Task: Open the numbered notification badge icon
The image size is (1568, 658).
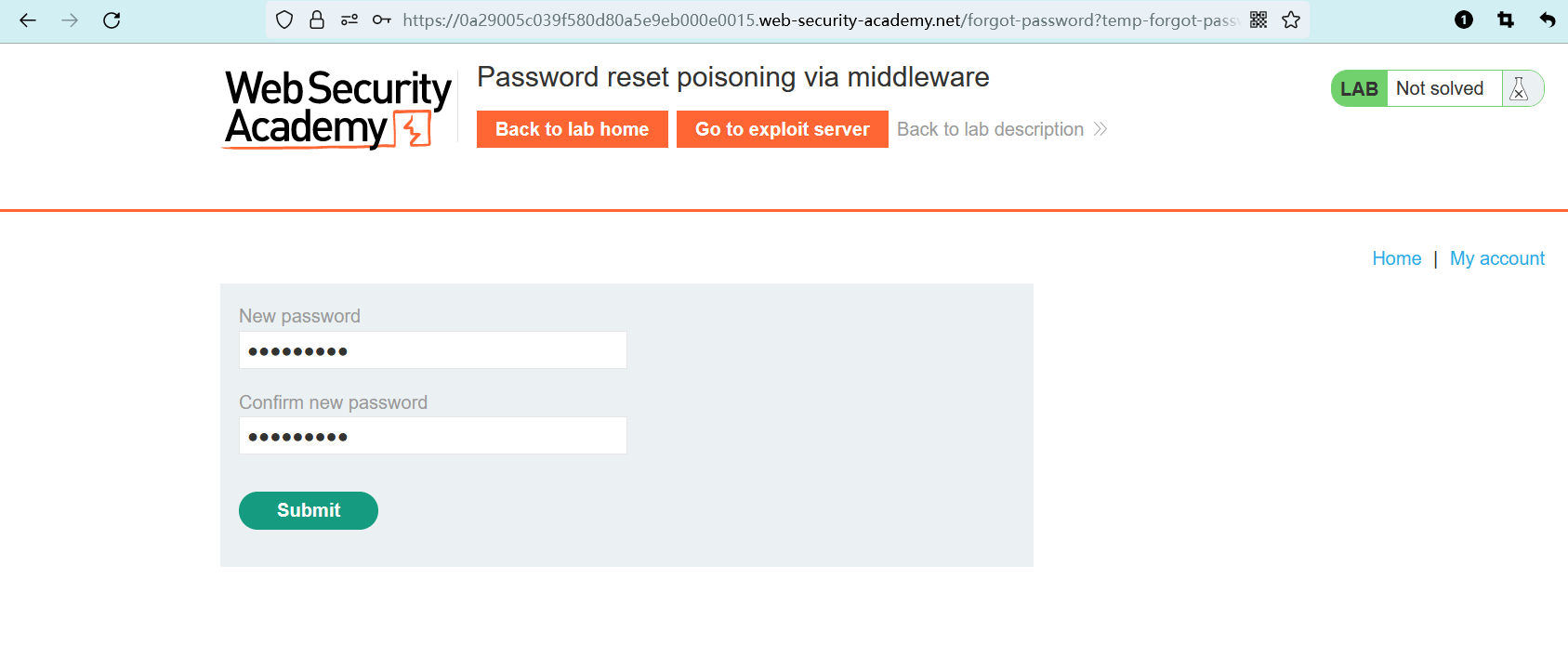Action: tap(1464, 20)
